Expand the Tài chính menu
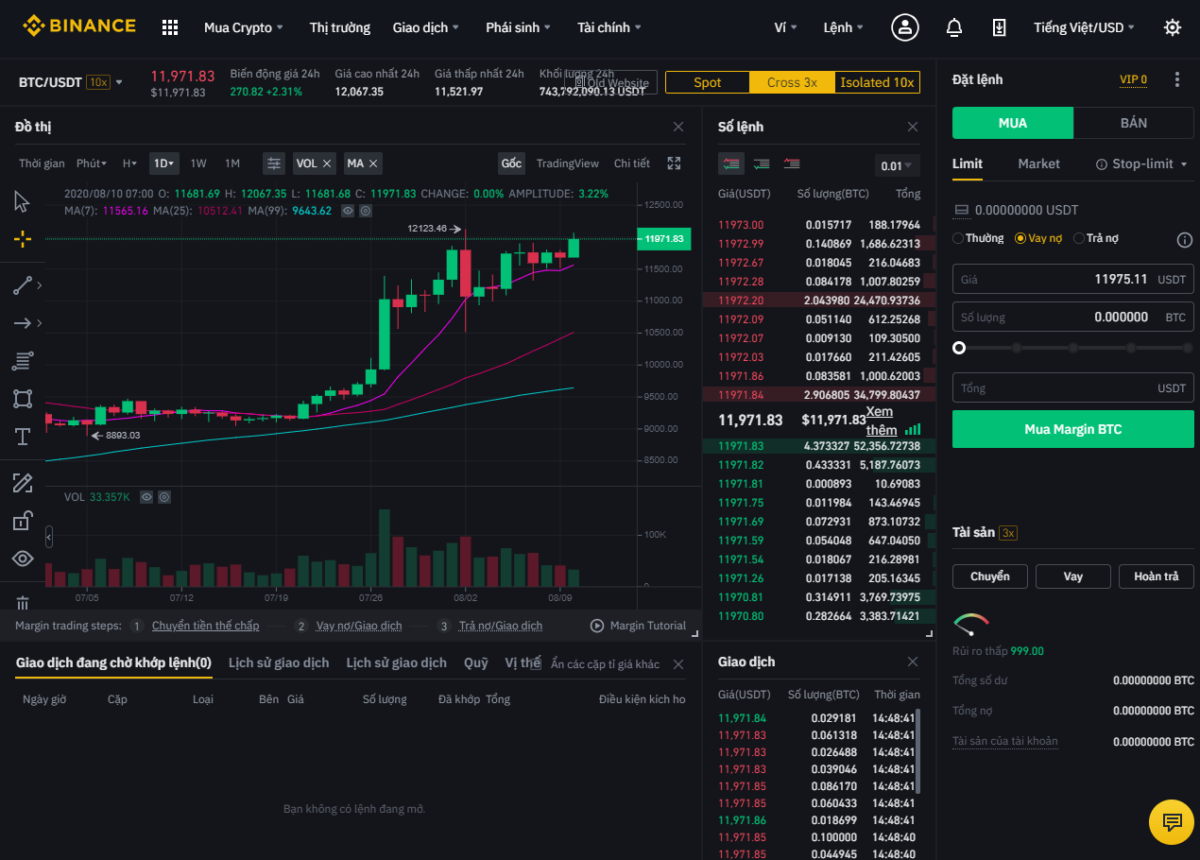This screenshot has height=860, width=1200. coord(610,28)
